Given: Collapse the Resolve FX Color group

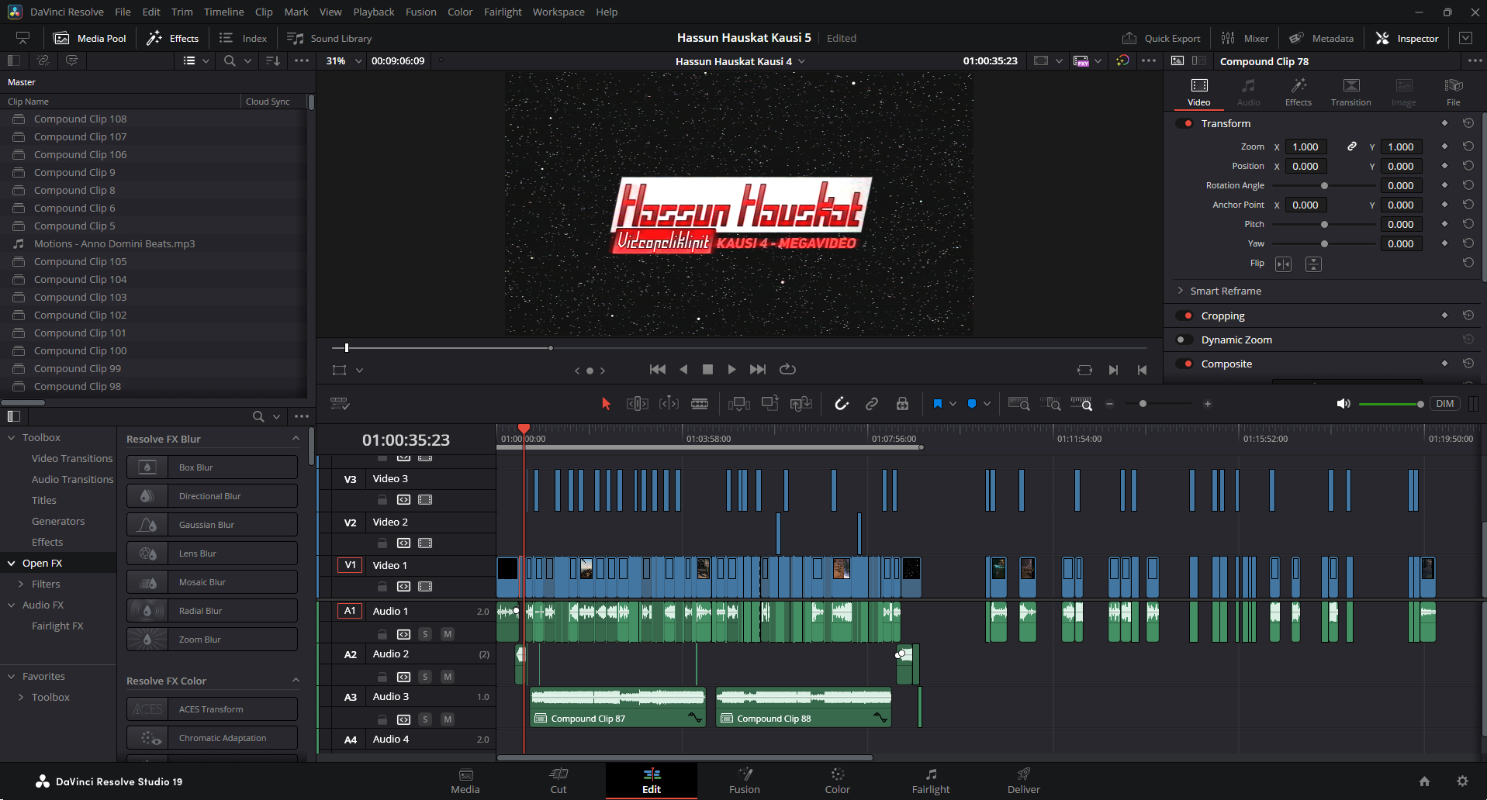Looking at the screenshot, I should pyautogui.click(x=295, y=681).
